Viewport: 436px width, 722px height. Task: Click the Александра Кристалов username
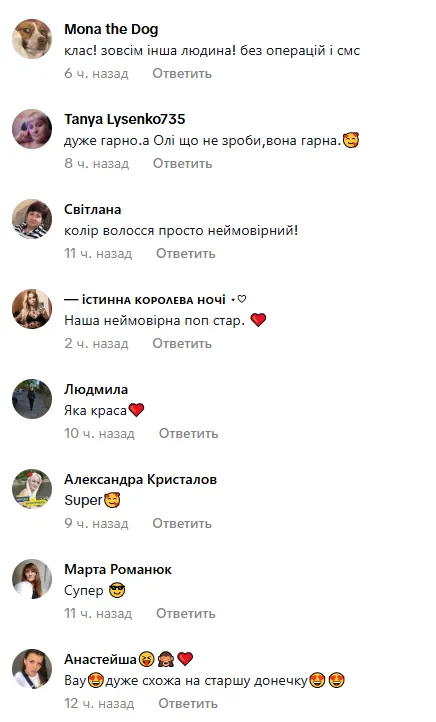(140, 480)
